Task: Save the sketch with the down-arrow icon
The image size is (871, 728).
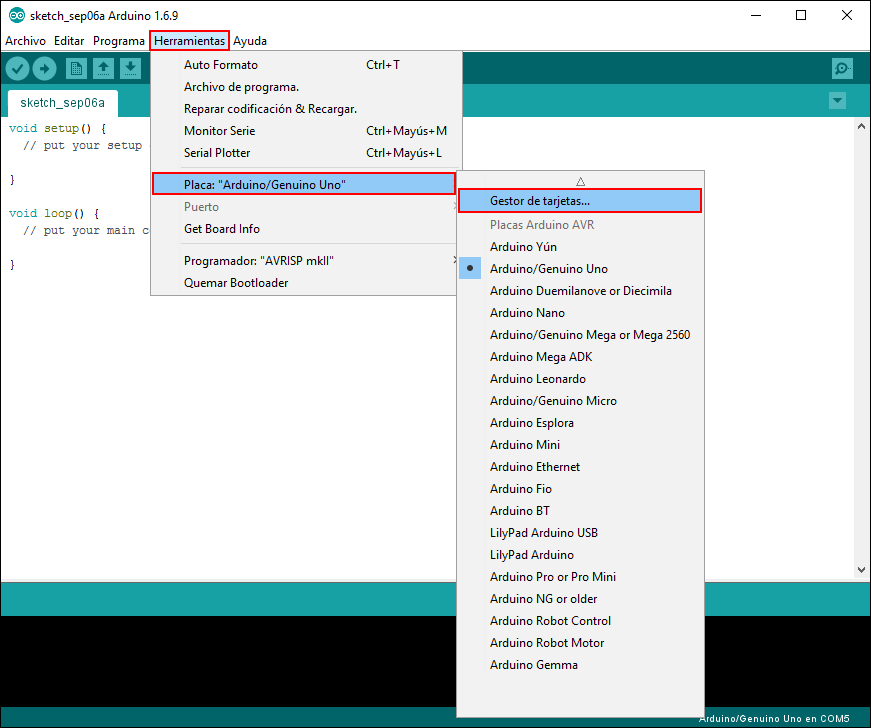Action: [x=131, y=69]
